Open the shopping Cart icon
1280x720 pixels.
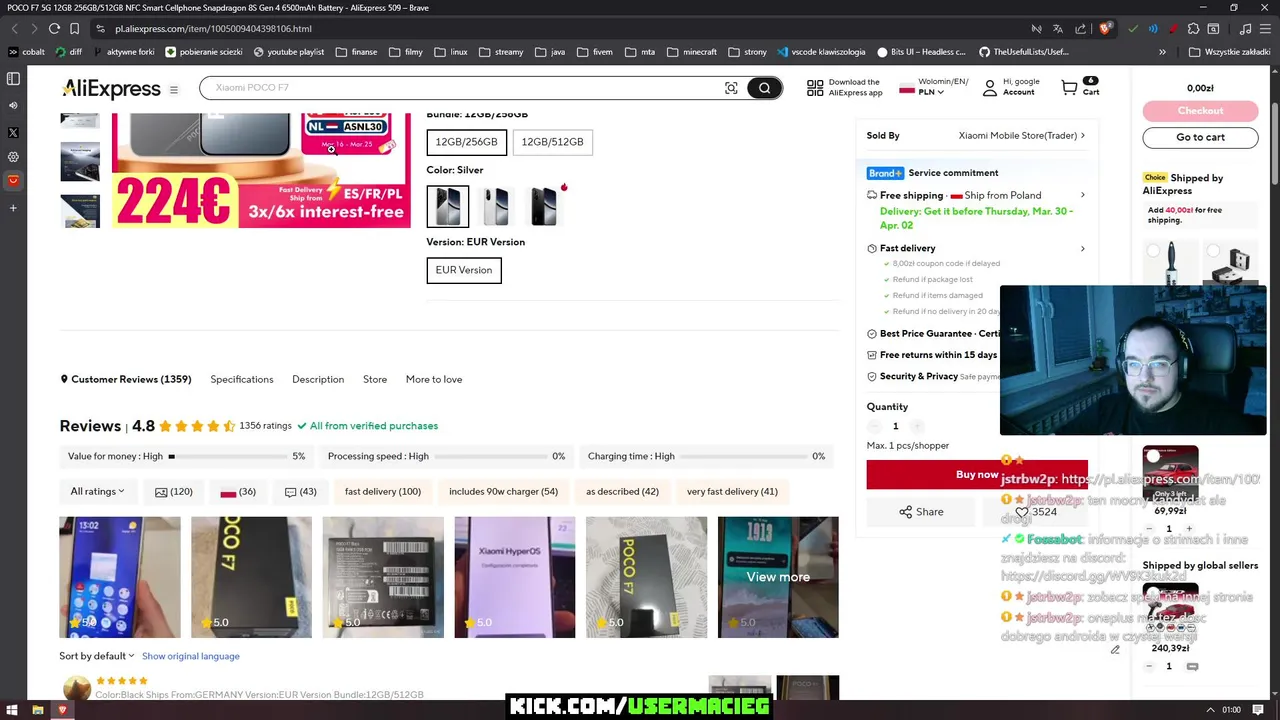point(1069,88)
